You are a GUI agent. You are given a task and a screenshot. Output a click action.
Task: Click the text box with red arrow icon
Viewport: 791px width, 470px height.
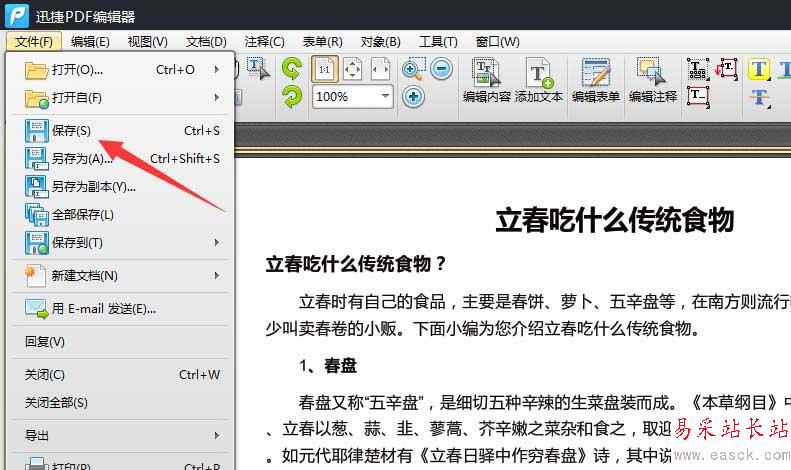click(727, 69)
